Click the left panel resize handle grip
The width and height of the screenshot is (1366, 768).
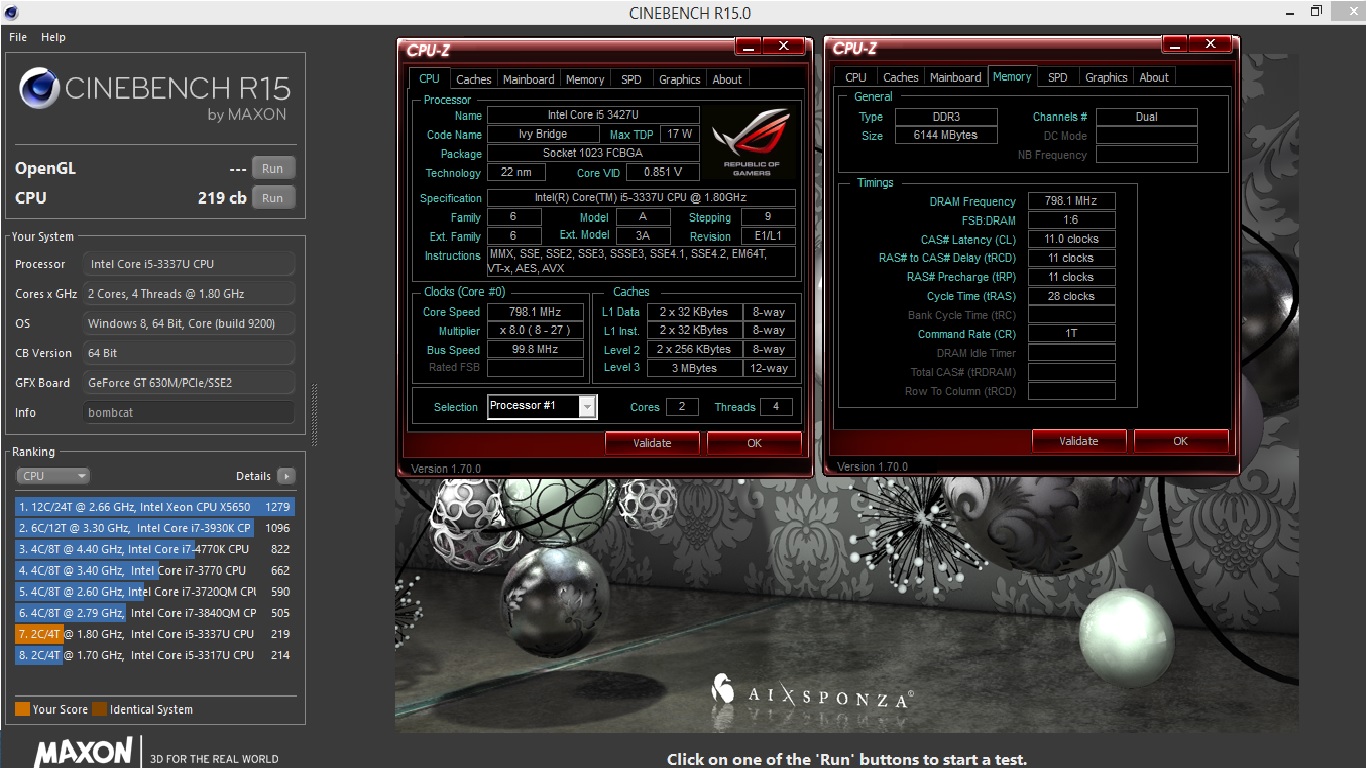[x=312, y=415]
